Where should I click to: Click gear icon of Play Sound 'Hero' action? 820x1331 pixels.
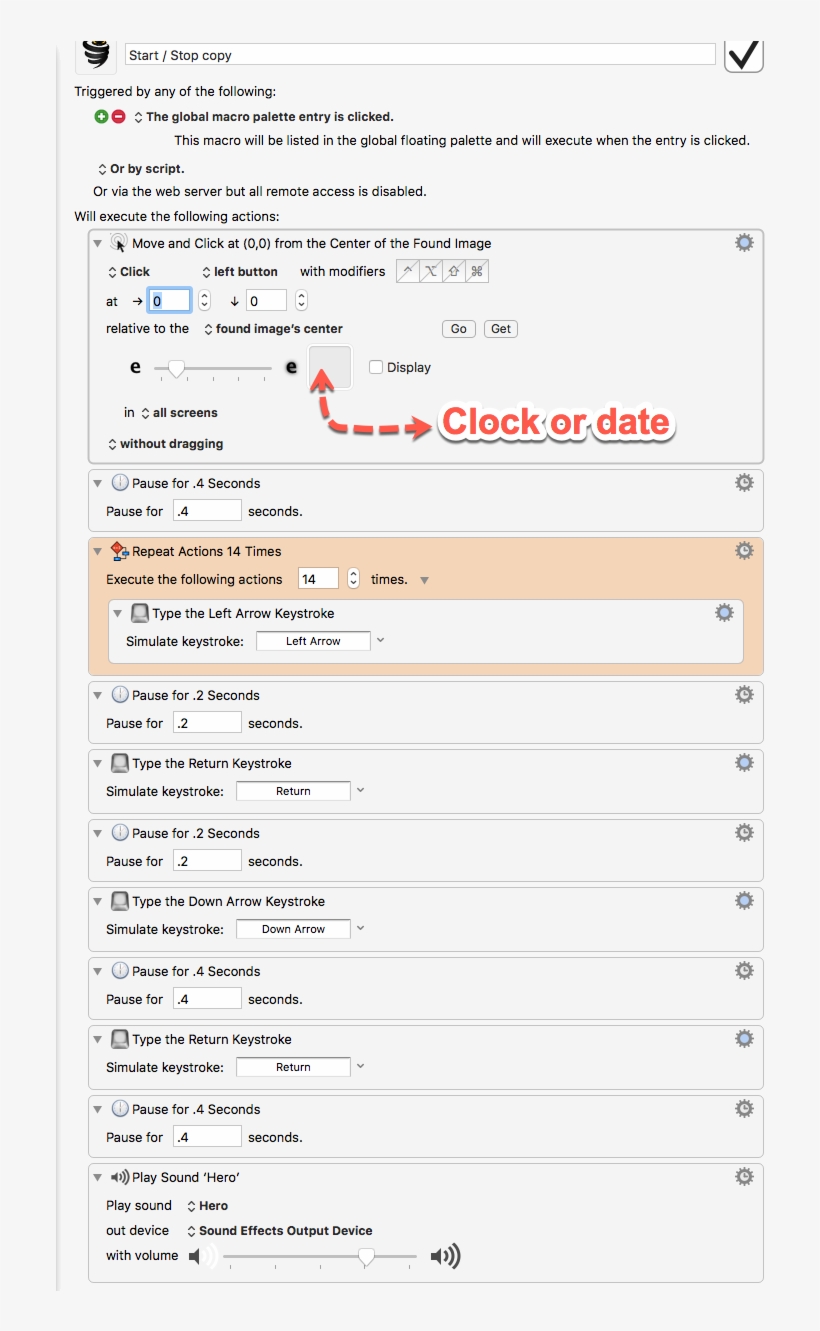(x=744, y=1177)
